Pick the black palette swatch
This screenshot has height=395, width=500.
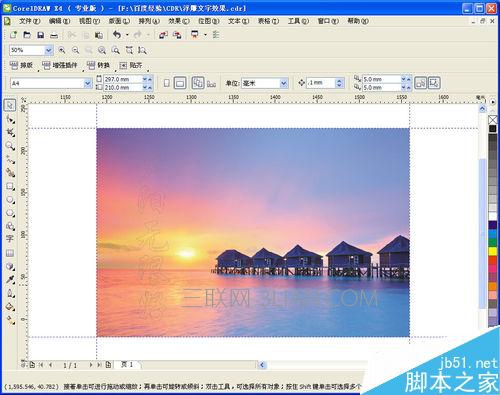point(493,129)
